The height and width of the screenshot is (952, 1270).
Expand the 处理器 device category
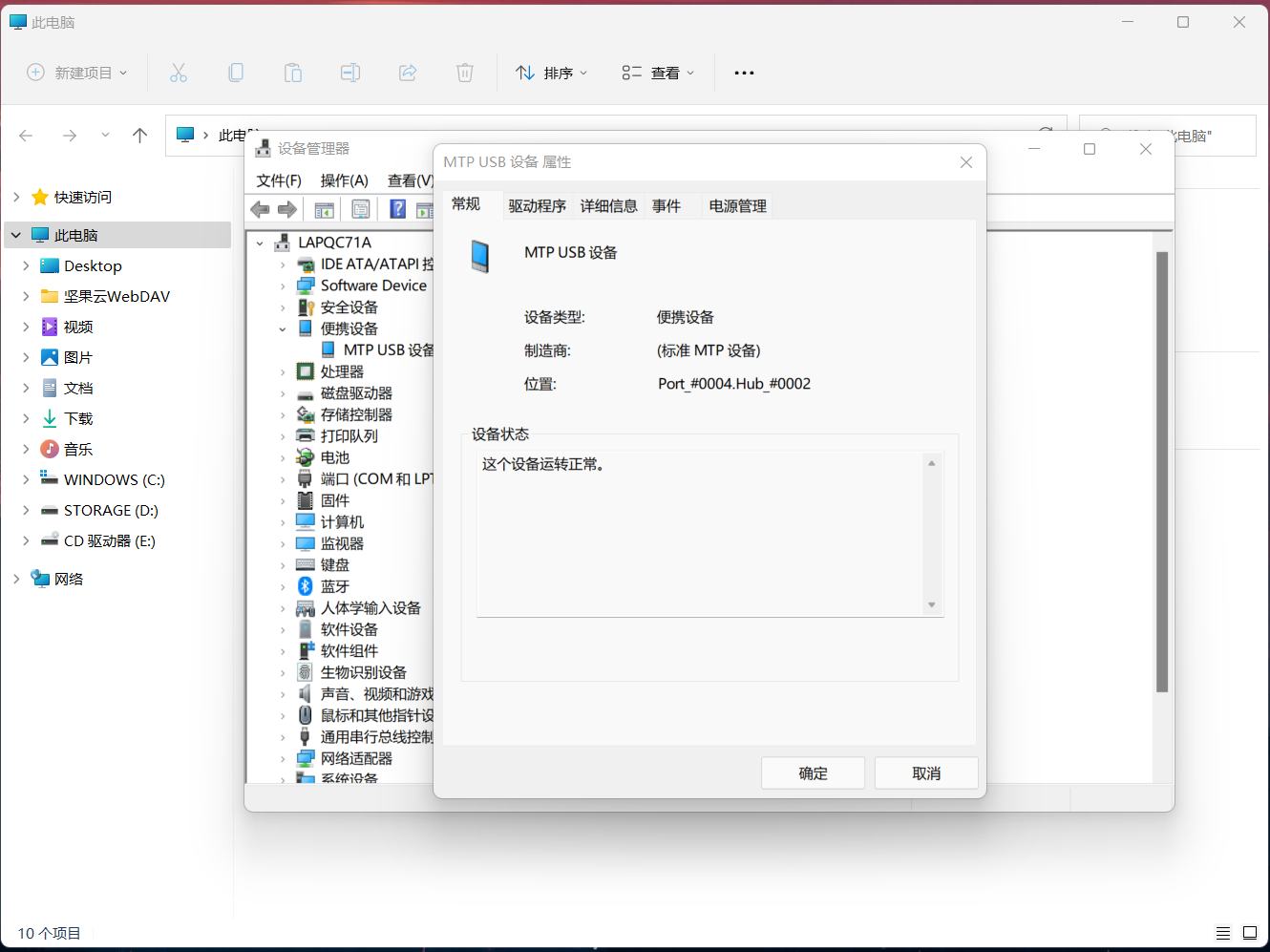click(283, 372)
